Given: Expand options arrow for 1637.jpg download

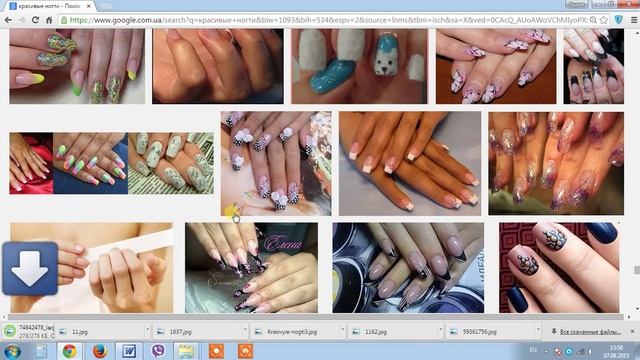Looking at the screenshot, I should [245, 329].
